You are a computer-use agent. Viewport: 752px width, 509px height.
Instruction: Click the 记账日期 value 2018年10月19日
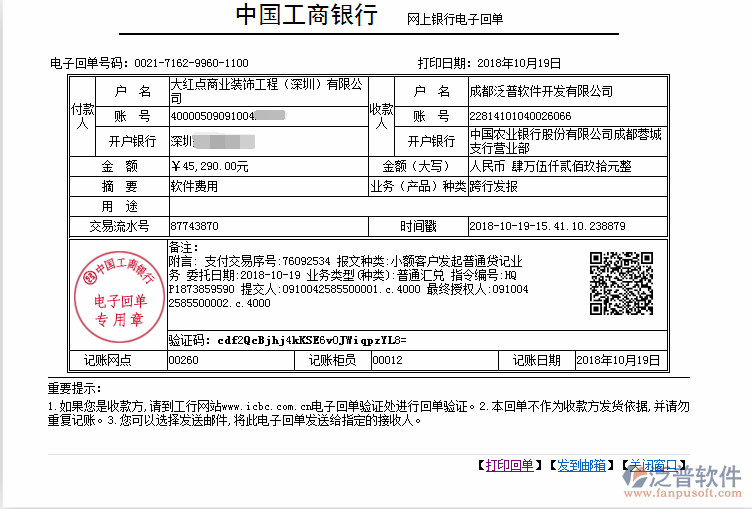[618, 360]
